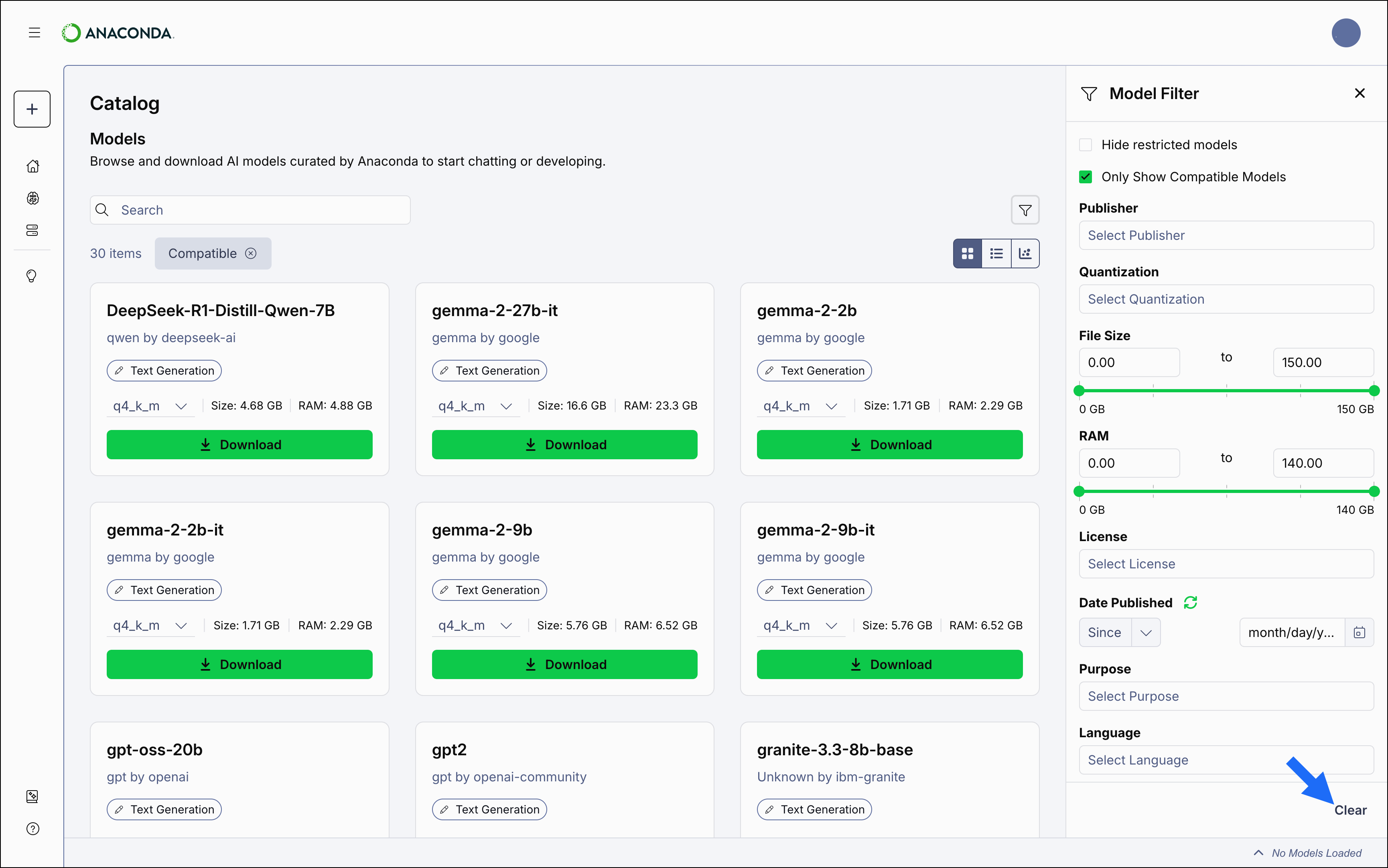
Task: Open the Select Publisher dropdown
Action: 1226,235
